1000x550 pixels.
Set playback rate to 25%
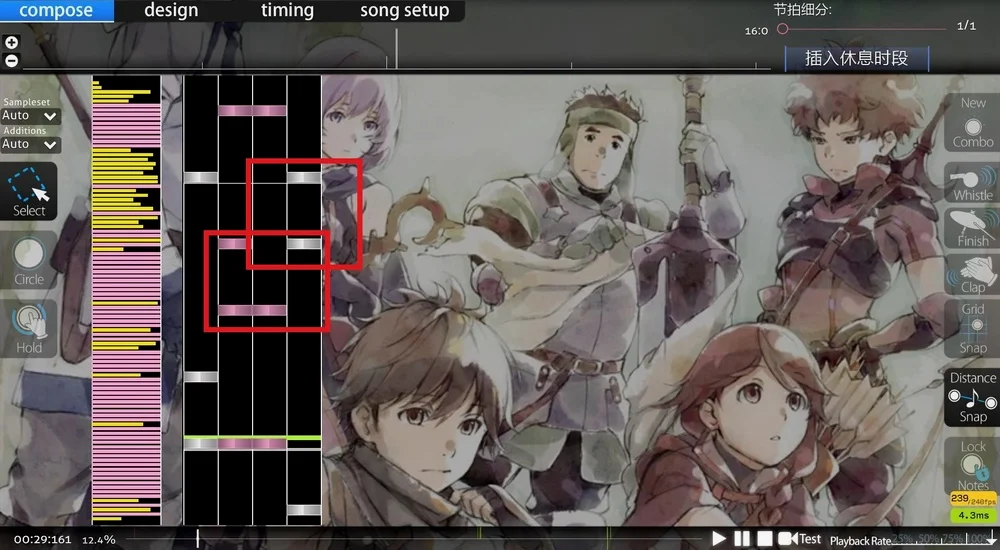coord(901,539)
